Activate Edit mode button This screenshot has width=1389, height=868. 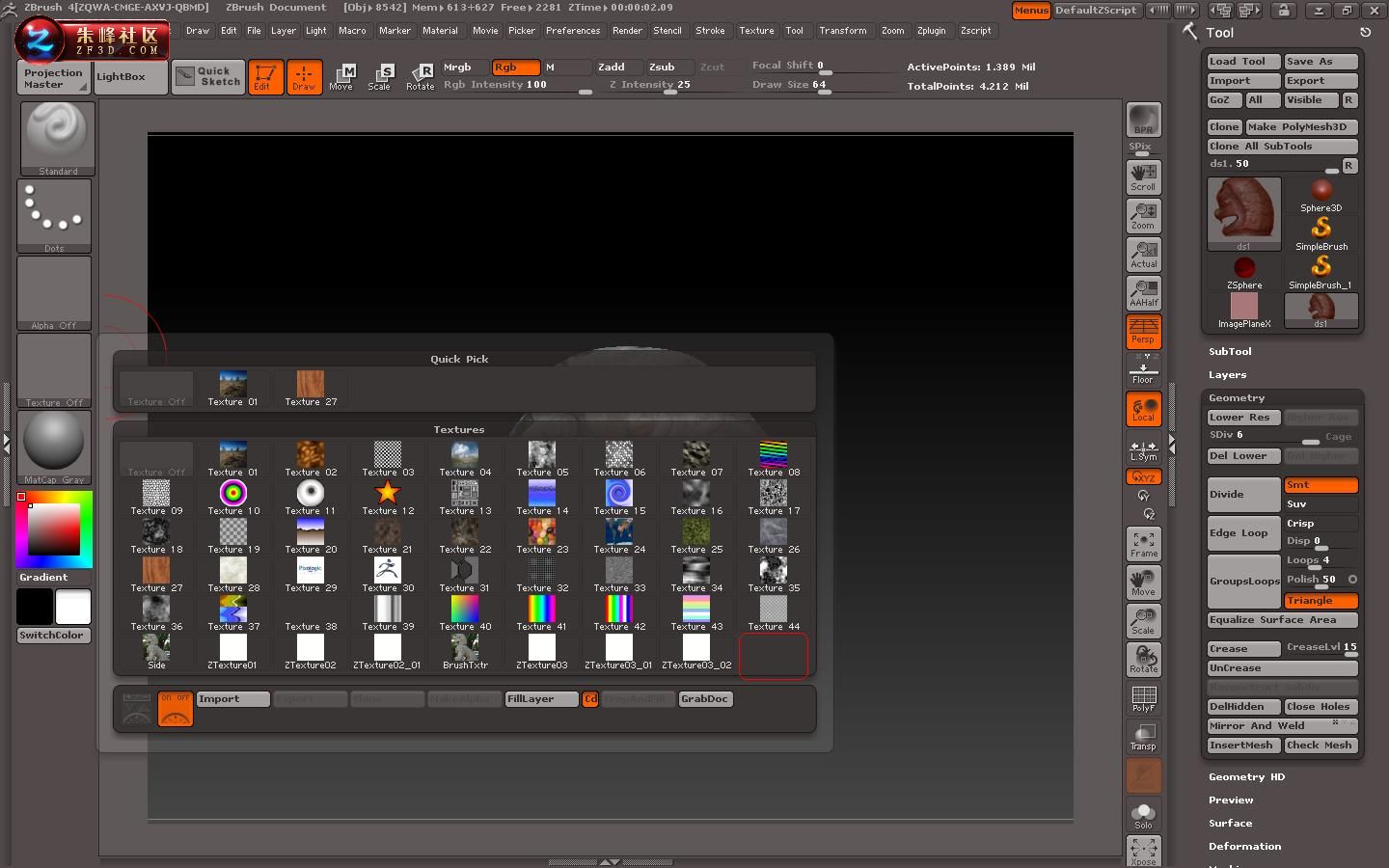265,76
